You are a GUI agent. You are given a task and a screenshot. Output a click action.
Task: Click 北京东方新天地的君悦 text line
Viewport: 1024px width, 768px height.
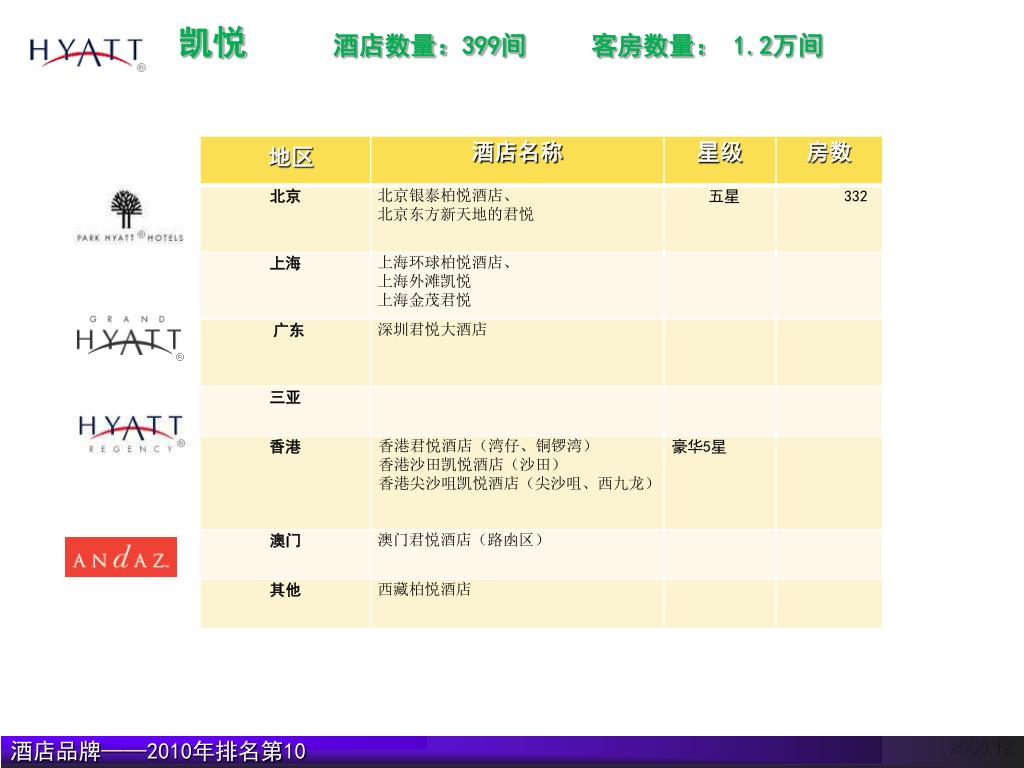pyautogui.click(x=456, y=214)
